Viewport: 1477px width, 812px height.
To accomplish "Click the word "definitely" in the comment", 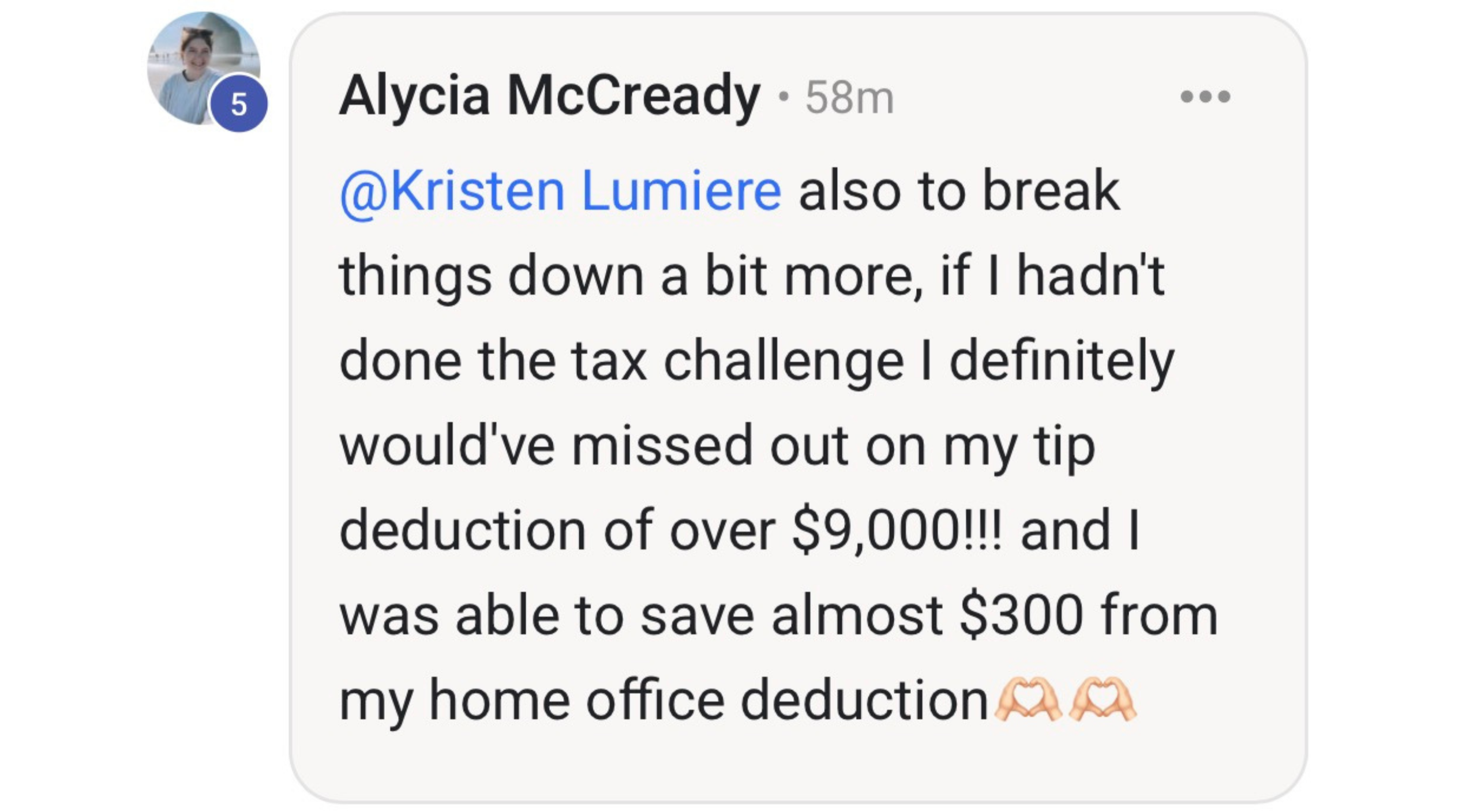I will click(1062, 362).
